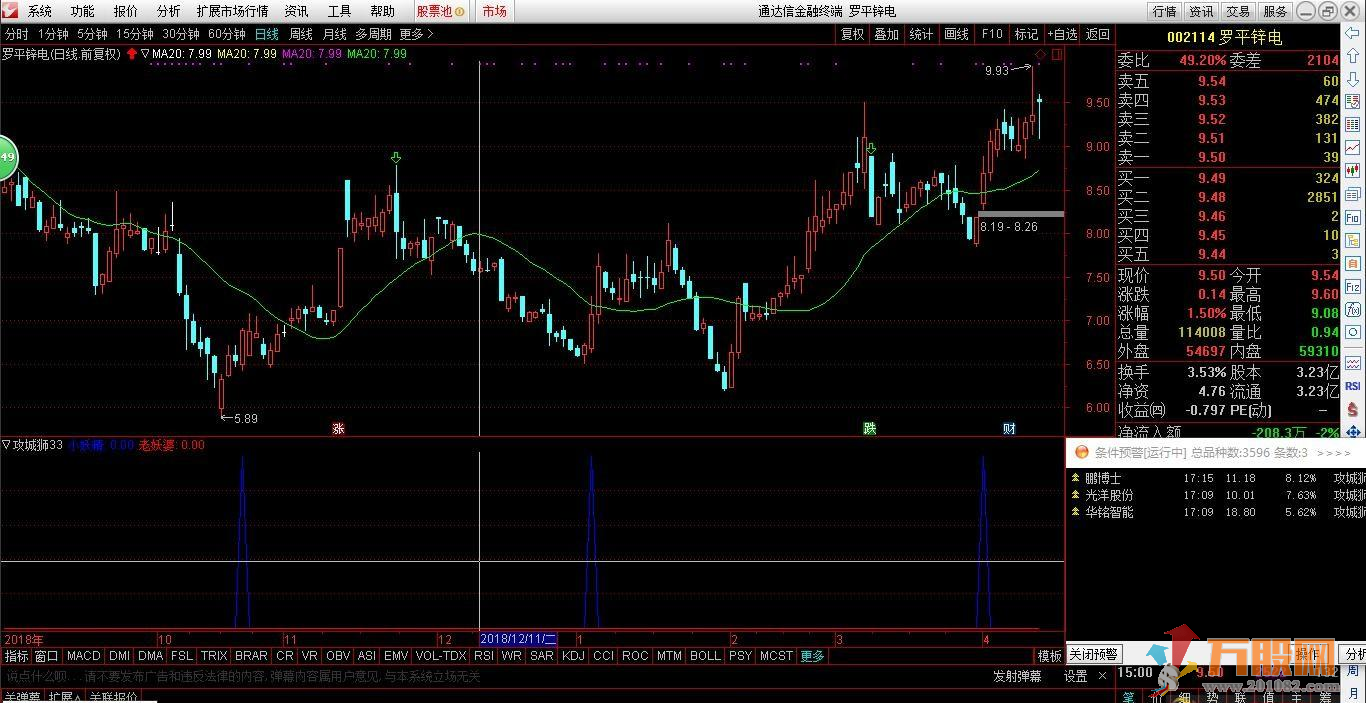Expand 更多 indicators in bottom bar
This screenshot has width=1366, height=703.
coord(813,656)
